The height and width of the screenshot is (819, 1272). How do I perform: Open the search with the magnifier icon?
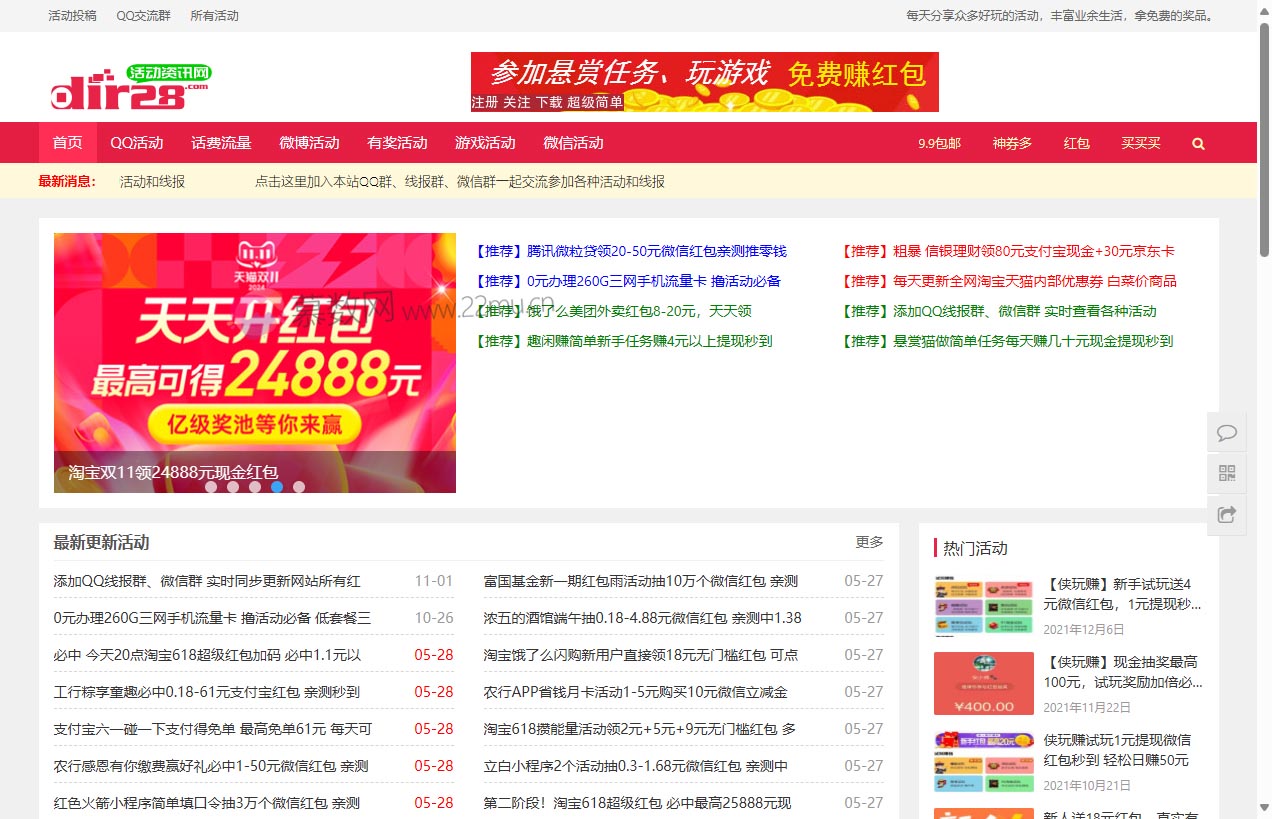pyautogui.click(x=1197, y=142)
